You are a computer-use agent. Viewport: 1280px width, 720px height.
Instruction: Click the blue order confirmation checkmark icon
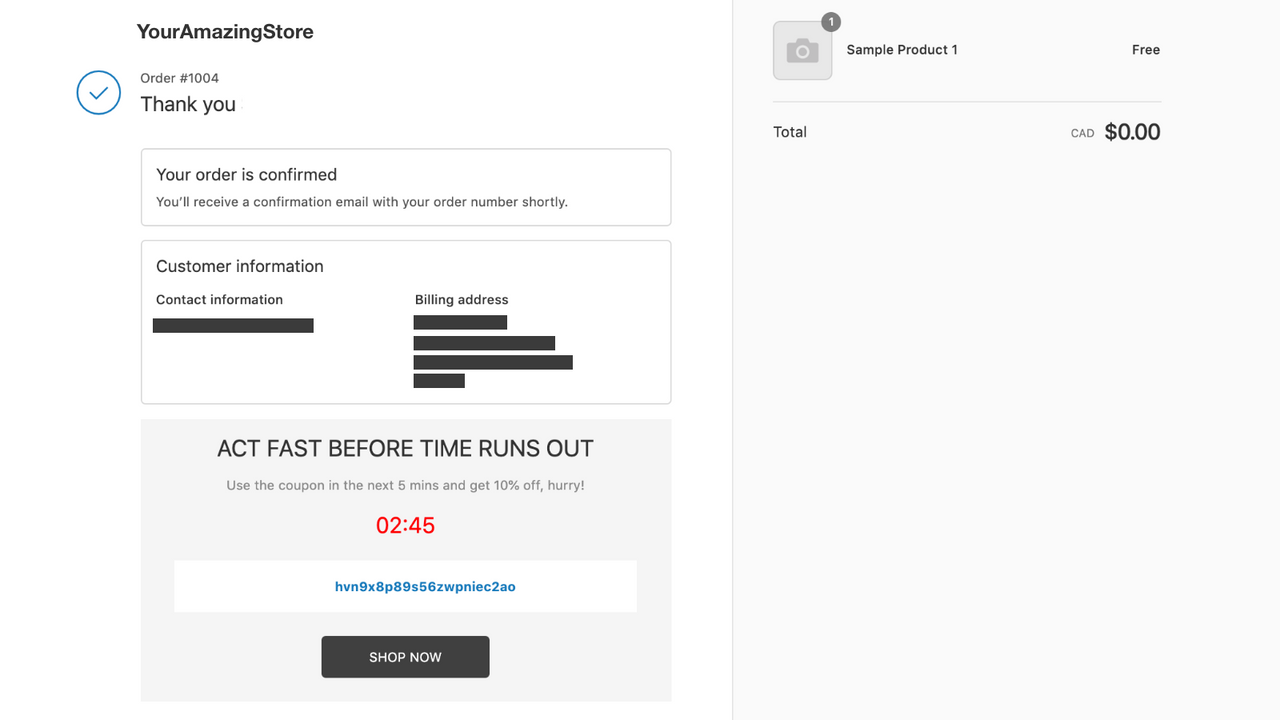pyautogui.click(x=98, y=92)
